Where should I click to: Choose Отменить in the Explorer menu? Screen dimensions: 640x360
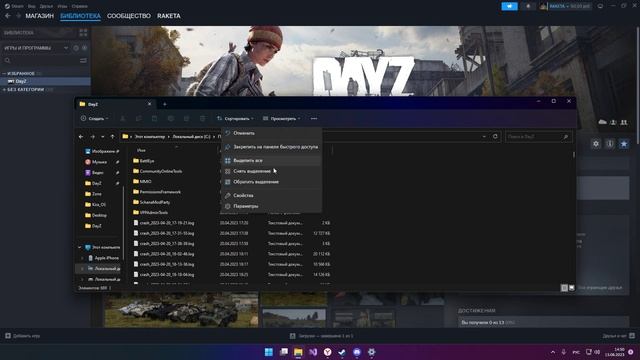click(x=271, y=133)
